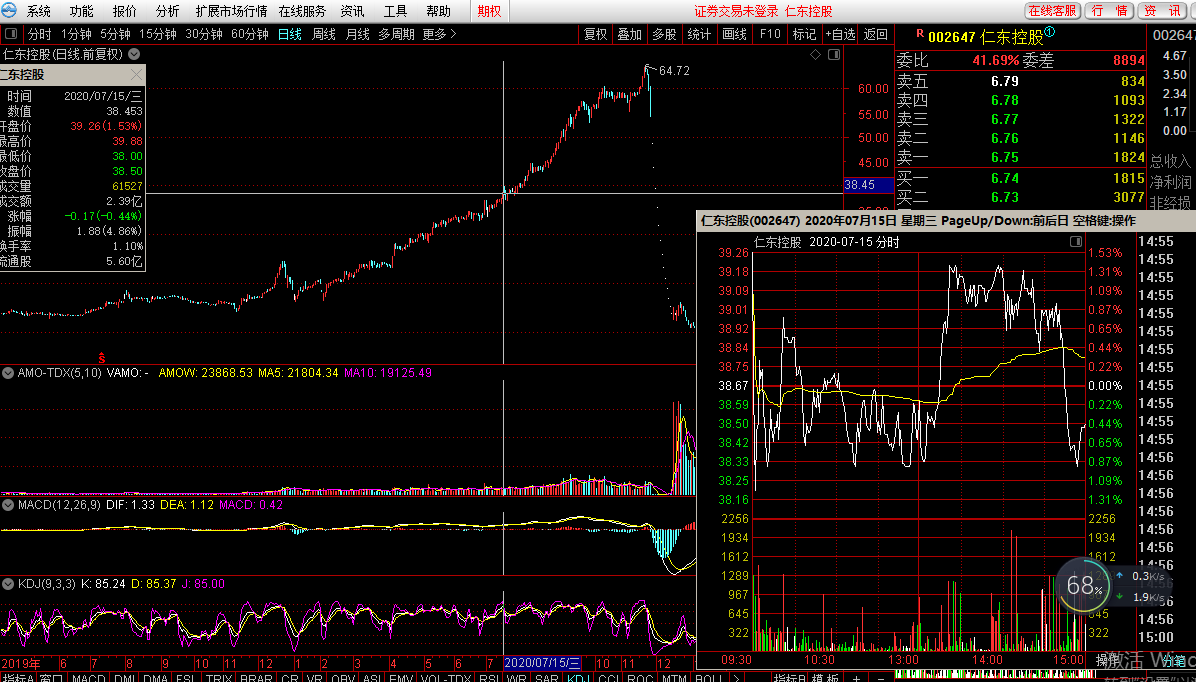Image resolution: width=1196 pixels, height=682 pixels.
Task: Open the 分析 menu
Action: point(167,11)
